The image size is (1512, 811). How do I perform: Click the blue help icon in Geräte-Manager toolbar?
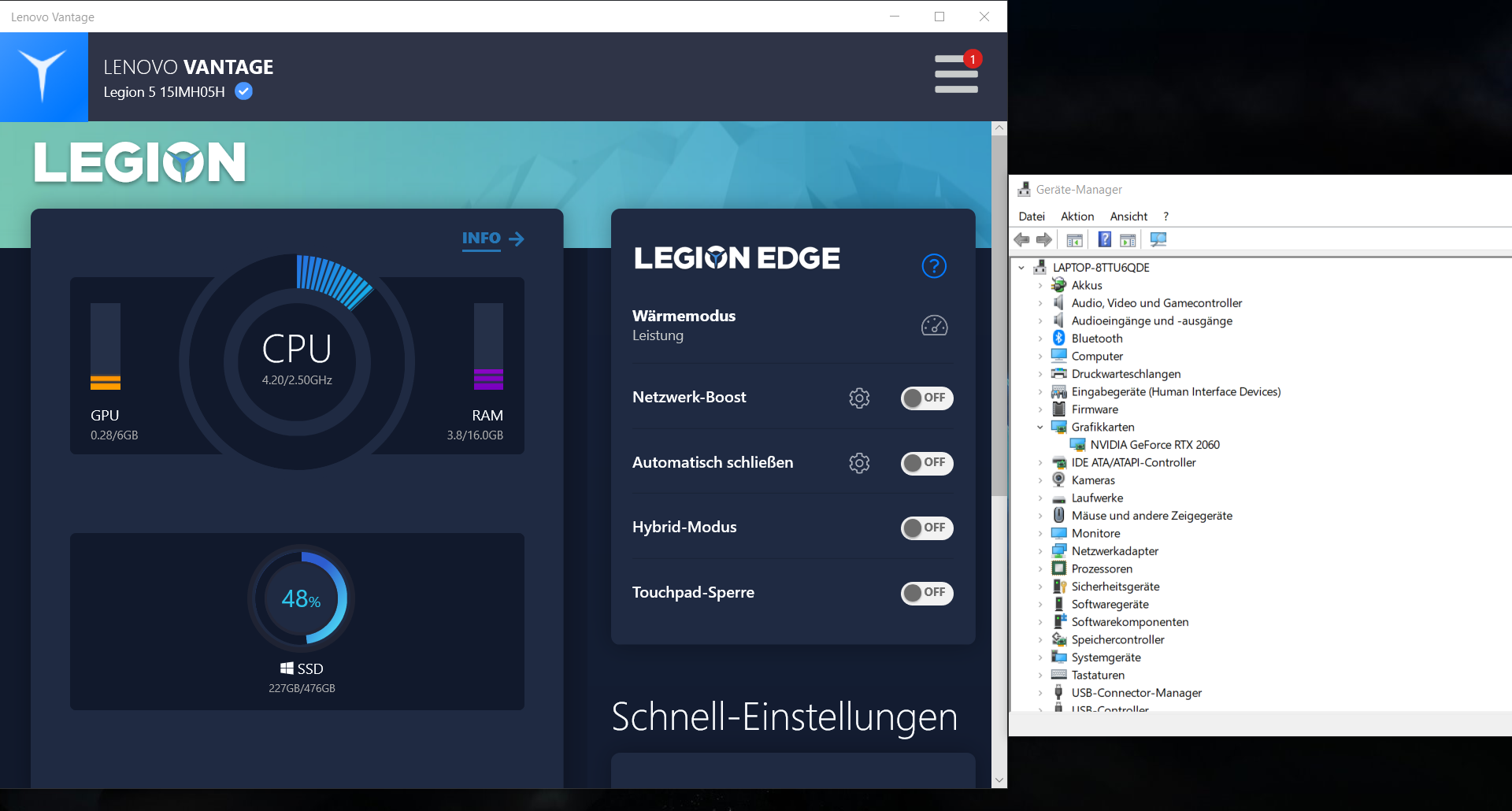click(x=1105, y=240)
